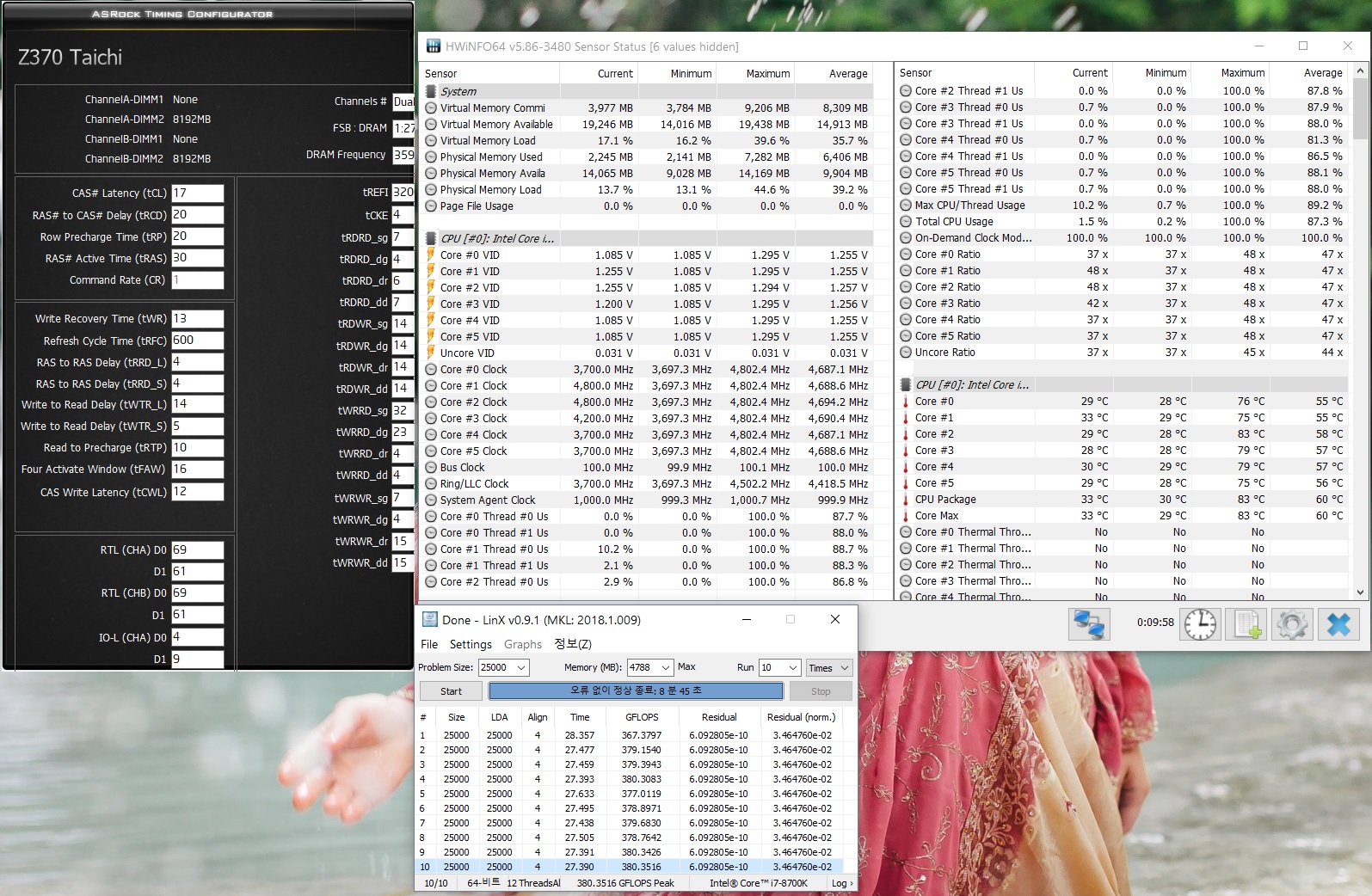Expand the Memory (MB) combo box
1372x896 pixels.
[x=665, y=668]
